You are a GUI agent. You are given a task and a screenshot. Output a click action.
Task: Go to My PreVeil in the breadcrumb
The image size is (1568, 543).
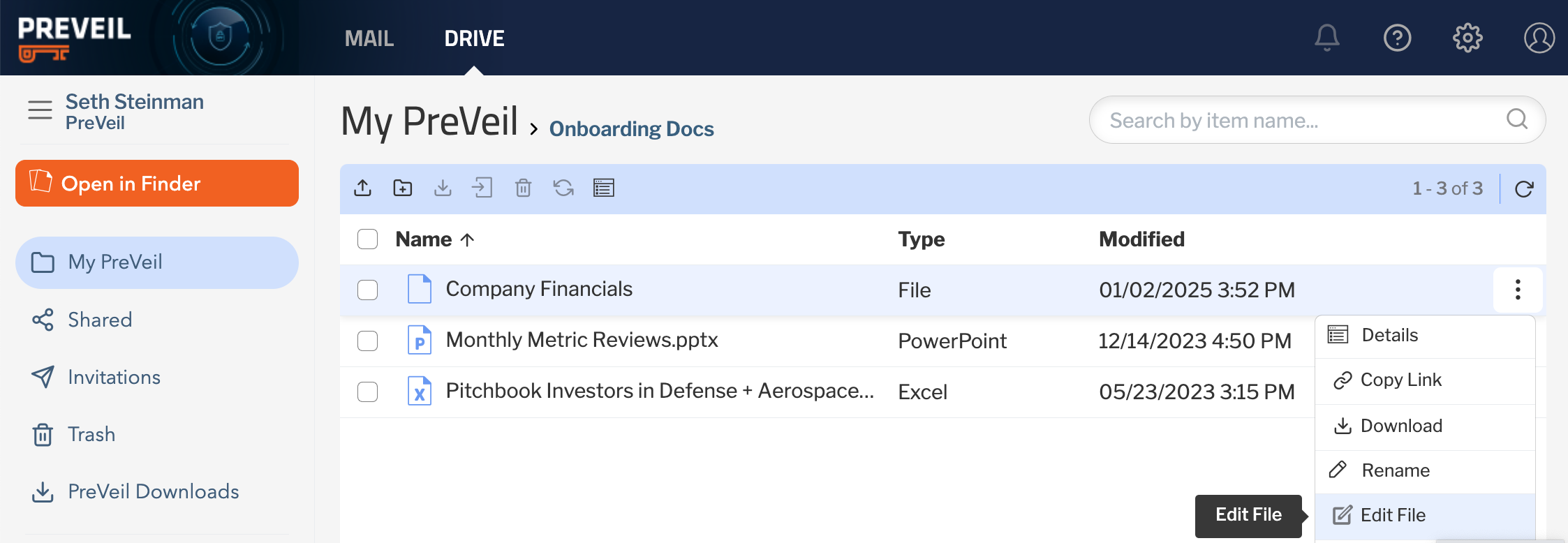429,121
